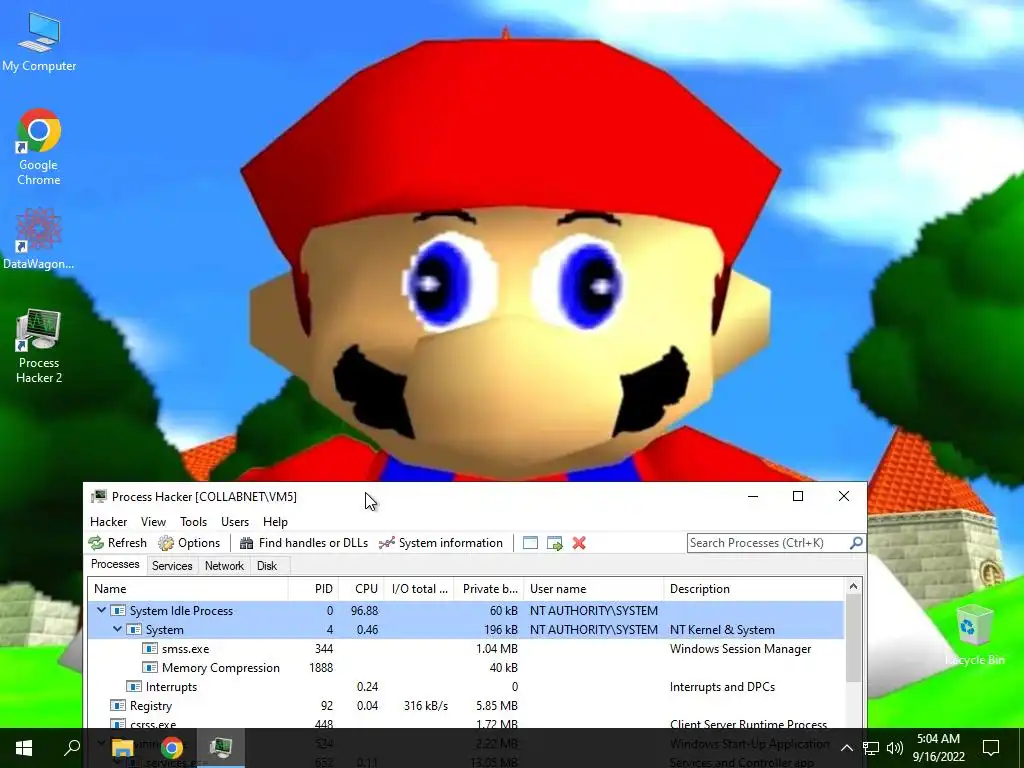Select the Registry process row
Viewport: 1024px width, 768px height.
[x=466, y=705]
